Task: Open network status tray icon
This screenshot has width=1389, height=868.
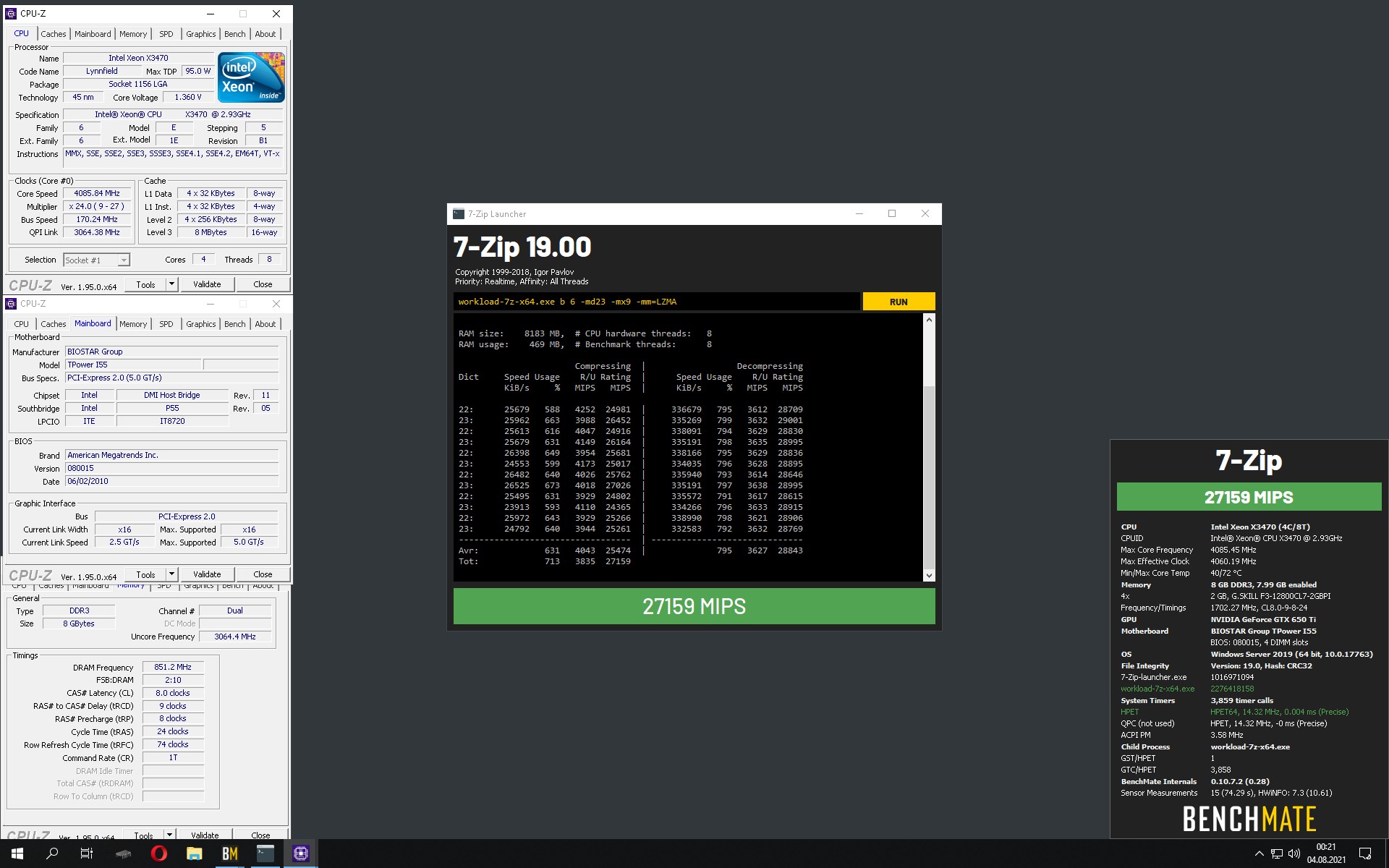Action: click(x=1277, y=854)
